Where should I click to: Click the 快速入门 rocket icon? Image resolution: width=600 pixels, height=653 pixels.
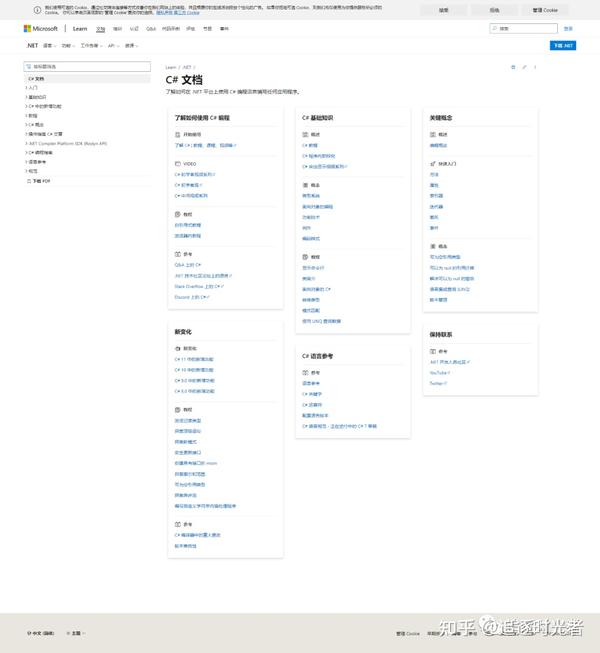[433, 164]
